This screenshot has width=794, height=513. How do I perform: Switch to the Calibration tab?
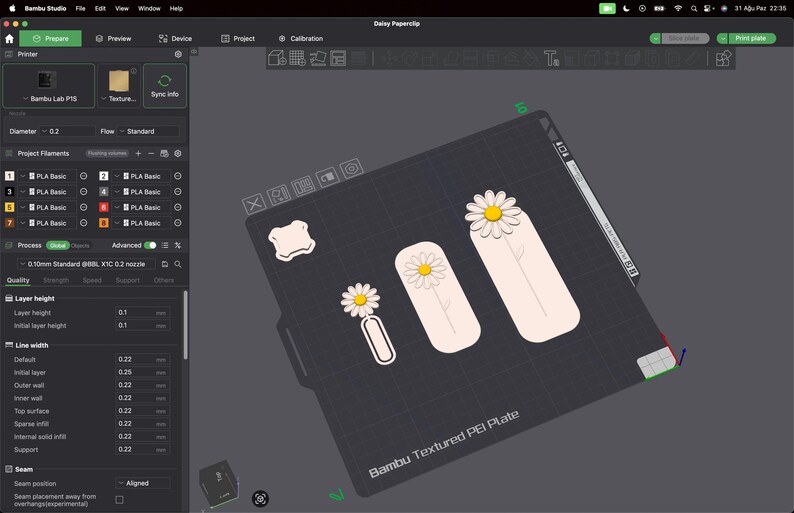301,38
